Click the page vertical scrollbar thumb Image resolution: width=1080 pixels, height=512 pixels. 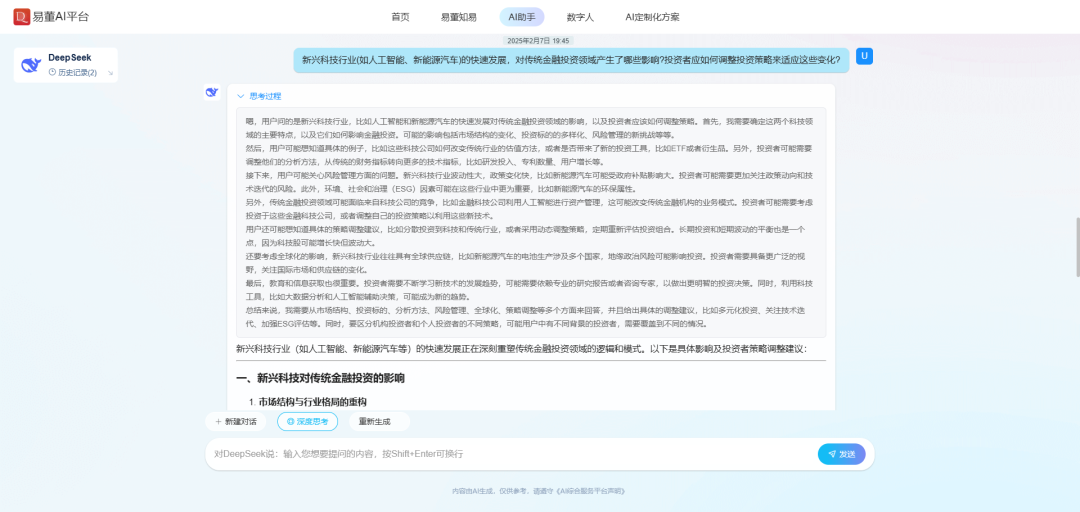tap(1077, 247)
